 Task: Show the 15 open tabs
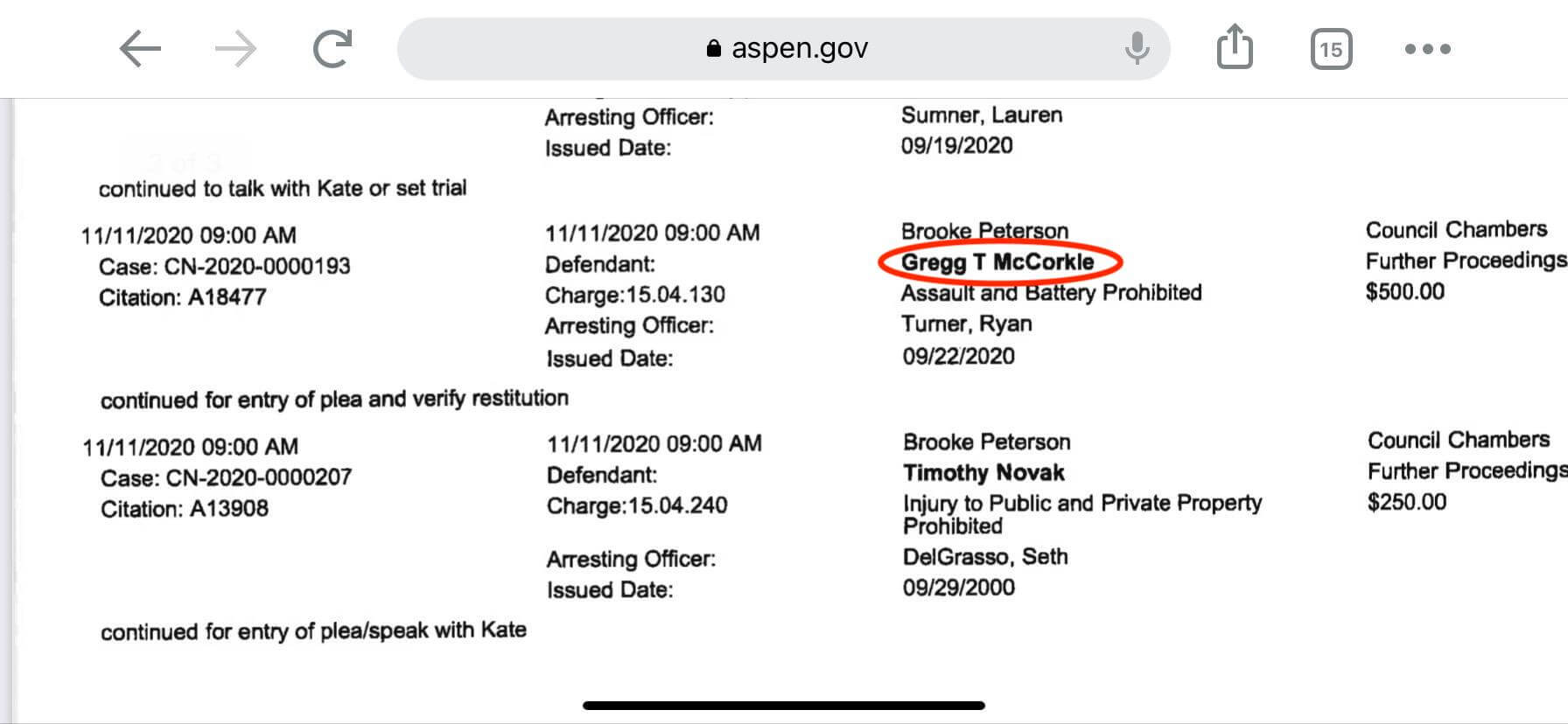coord(1331,49)
